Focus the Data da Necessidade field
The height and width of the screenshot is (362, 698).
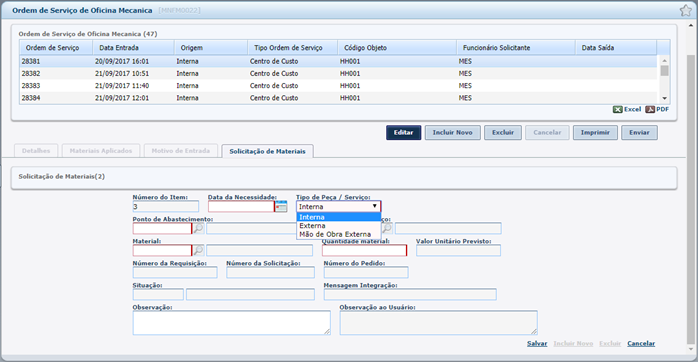click(x=241, y=206)
